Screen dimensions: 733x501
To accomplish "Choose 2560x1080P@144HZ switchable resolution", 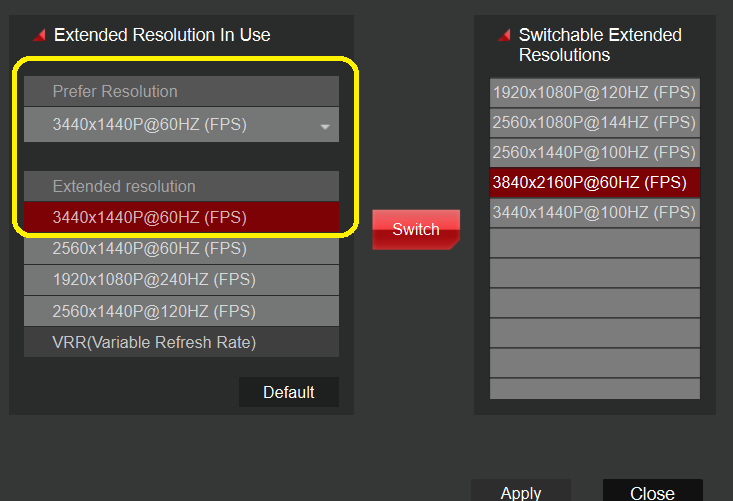I will click(x=594, y=122).
